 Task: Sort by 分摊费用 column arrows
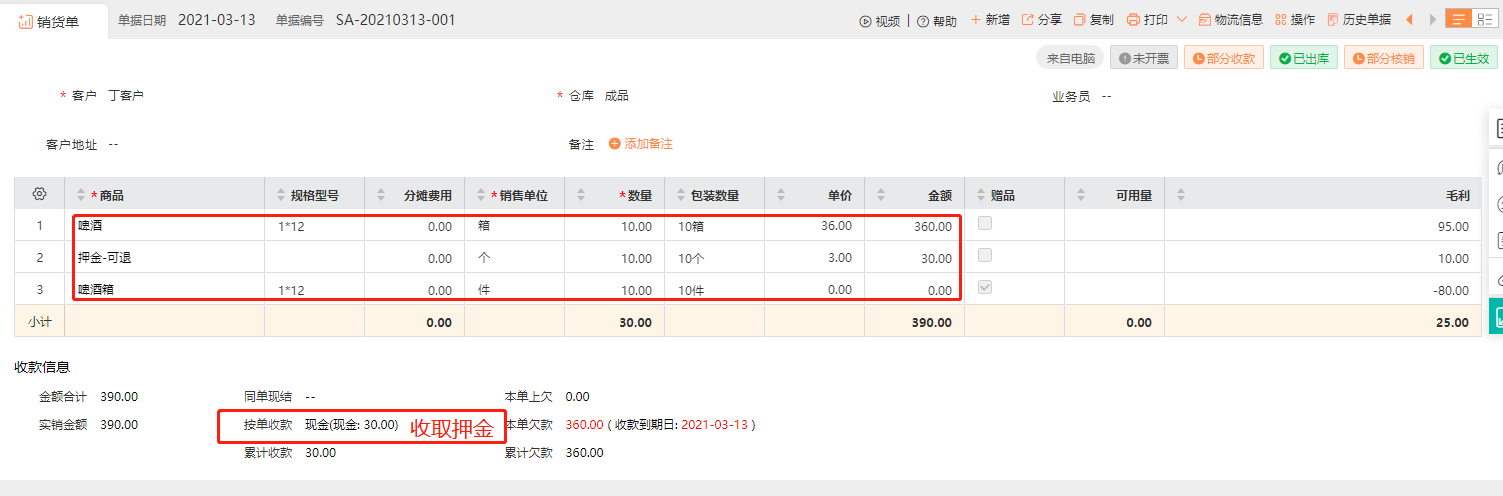(380, 194)
